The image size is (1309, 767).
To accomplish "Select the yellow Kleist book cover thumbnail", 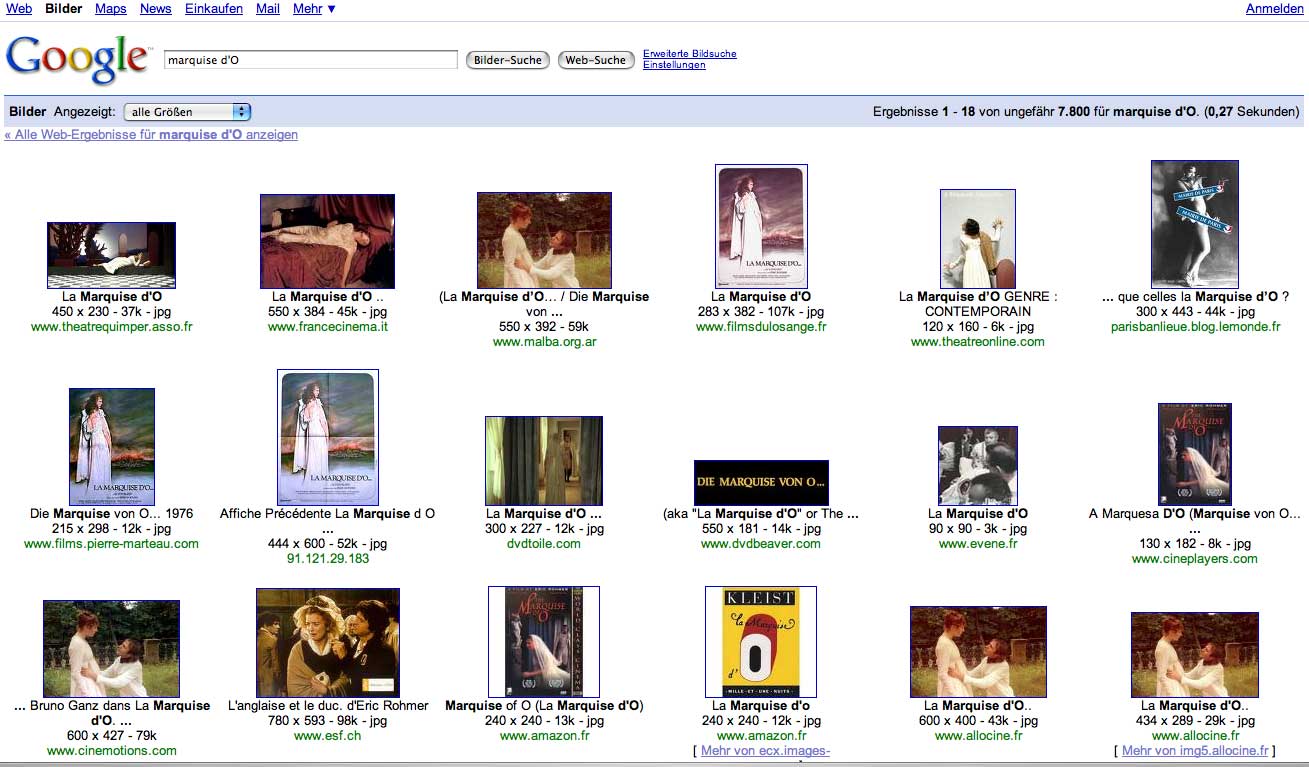I will pos(760,641).
